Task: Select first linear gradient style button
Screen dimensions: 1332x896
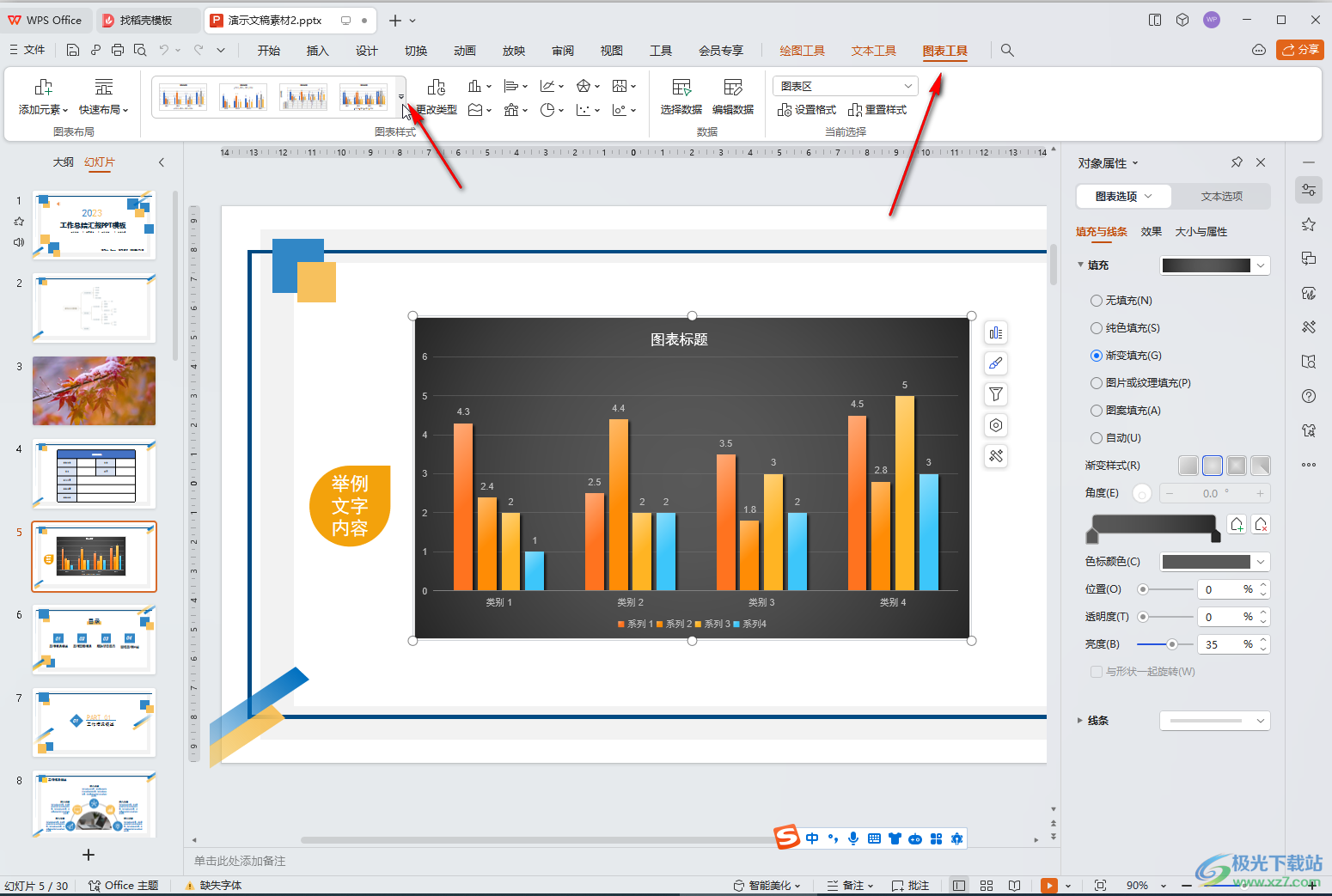Action: (x=1188, y=466)
